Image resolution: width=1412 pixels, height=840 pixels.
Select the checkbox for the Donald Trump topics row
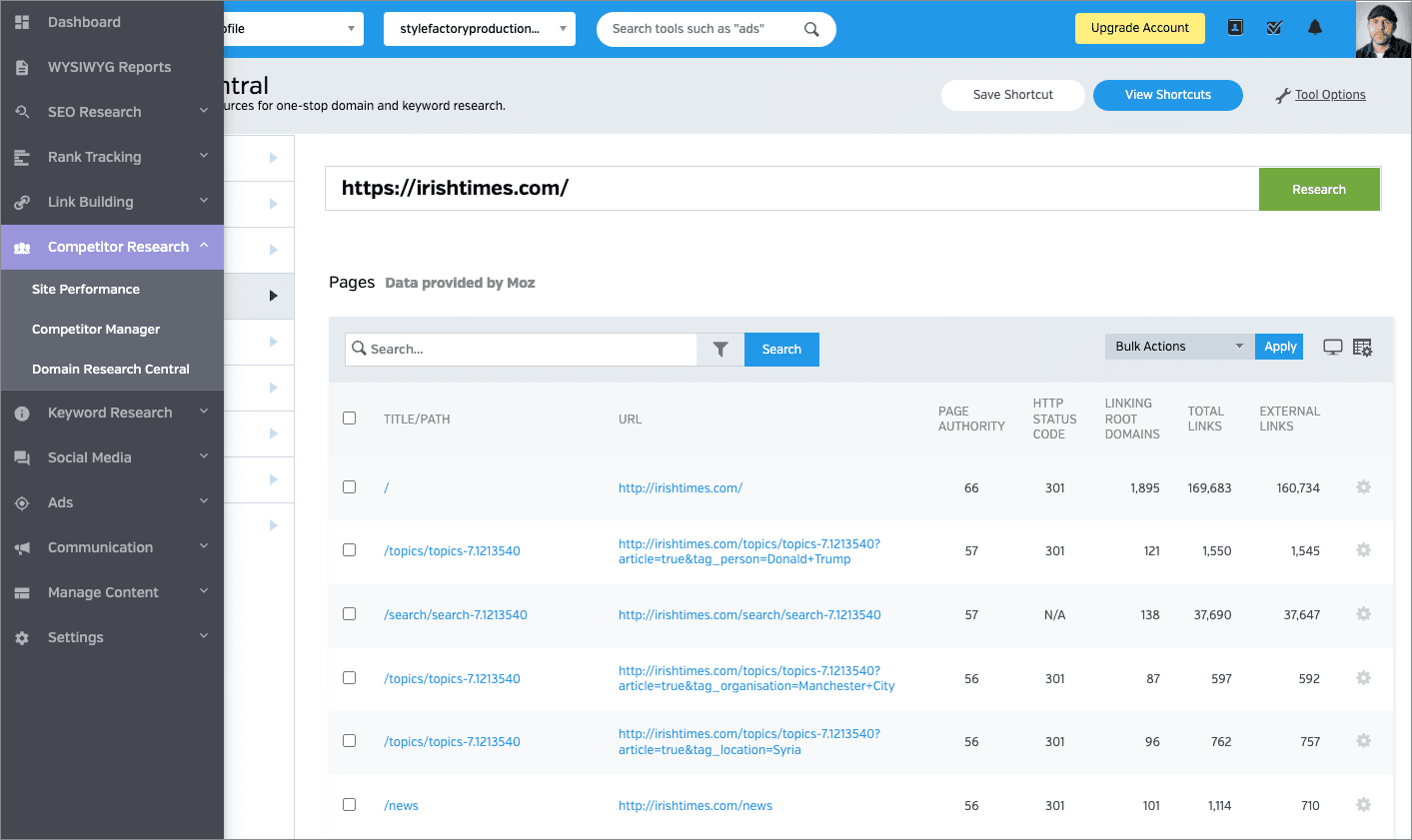(x=349, y=550)
